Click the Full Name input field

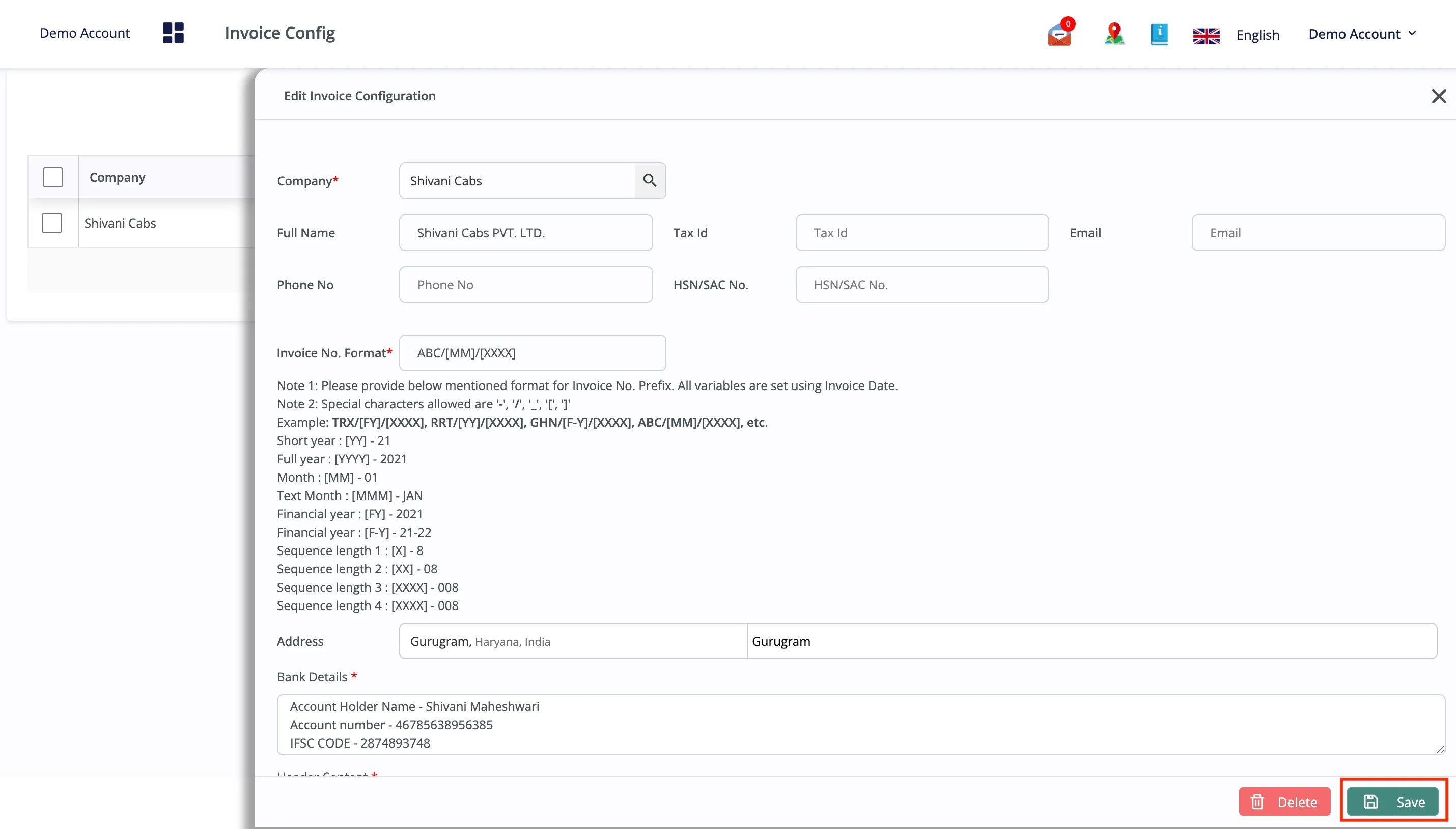coord(525,232)
